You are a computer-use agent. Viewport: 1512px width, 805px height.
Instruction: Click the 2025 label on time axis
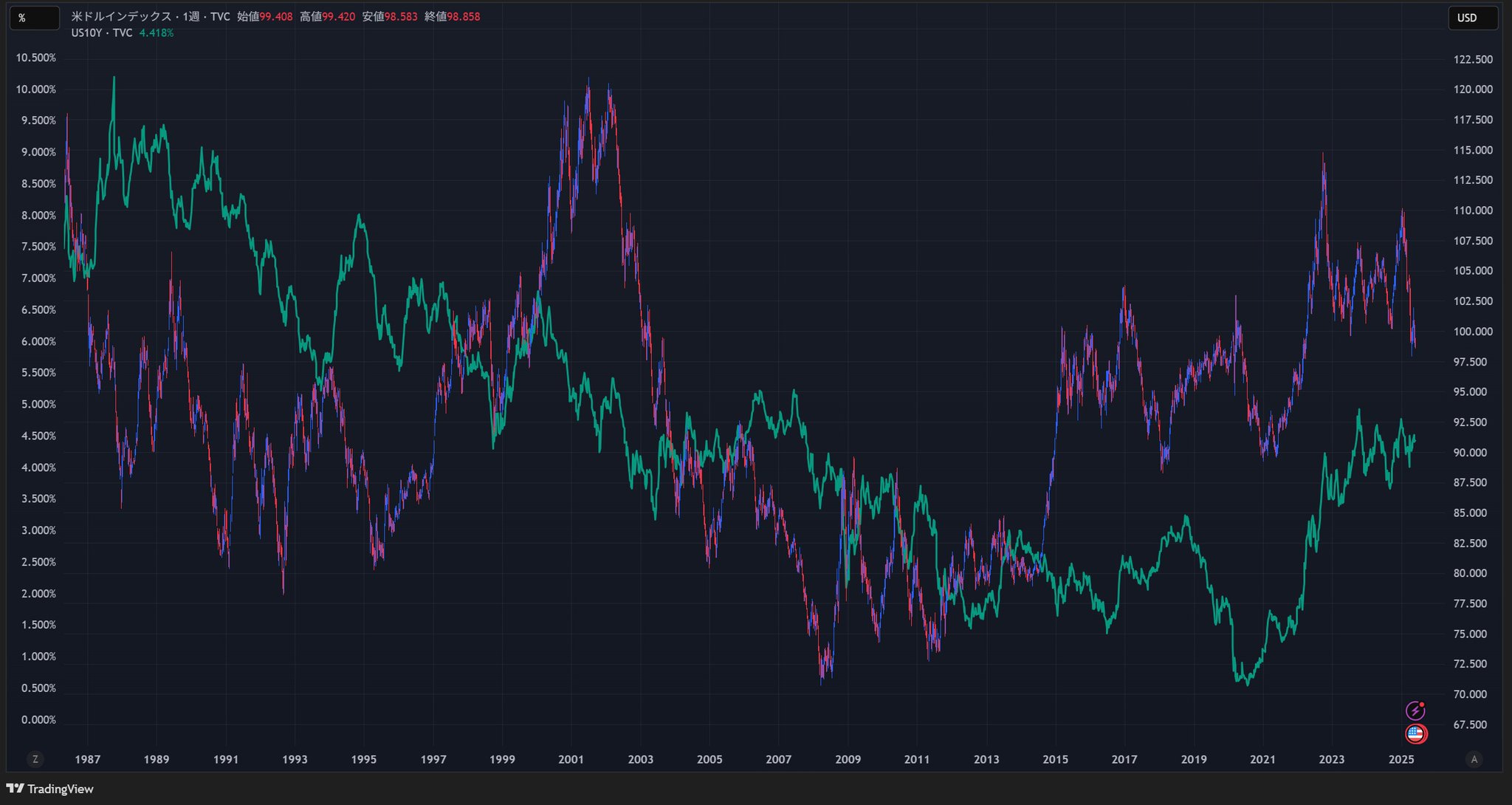pos(1401,759)
